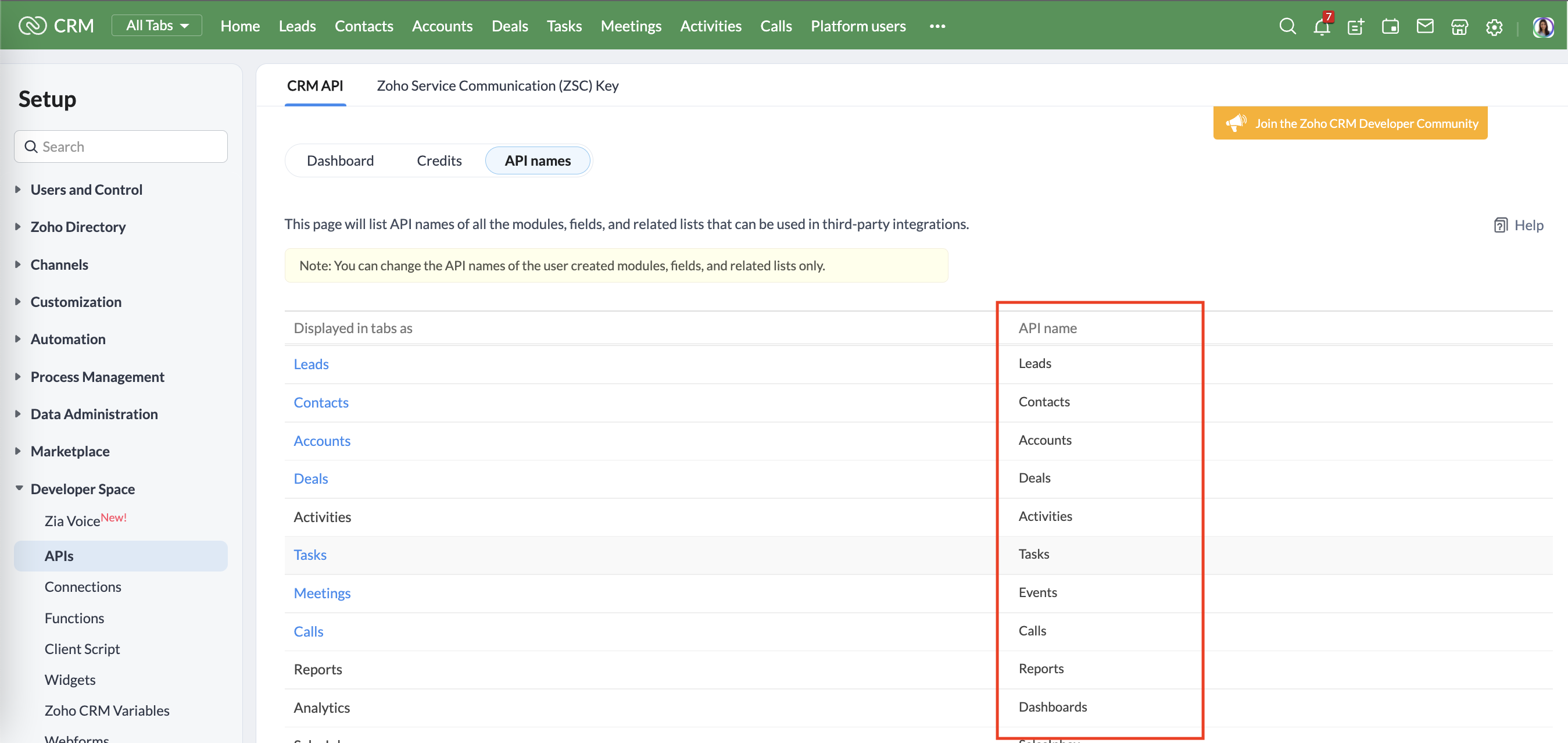1568x743 pixels.
Task: Select the Credits pill tab
Action: pos(439,160)
